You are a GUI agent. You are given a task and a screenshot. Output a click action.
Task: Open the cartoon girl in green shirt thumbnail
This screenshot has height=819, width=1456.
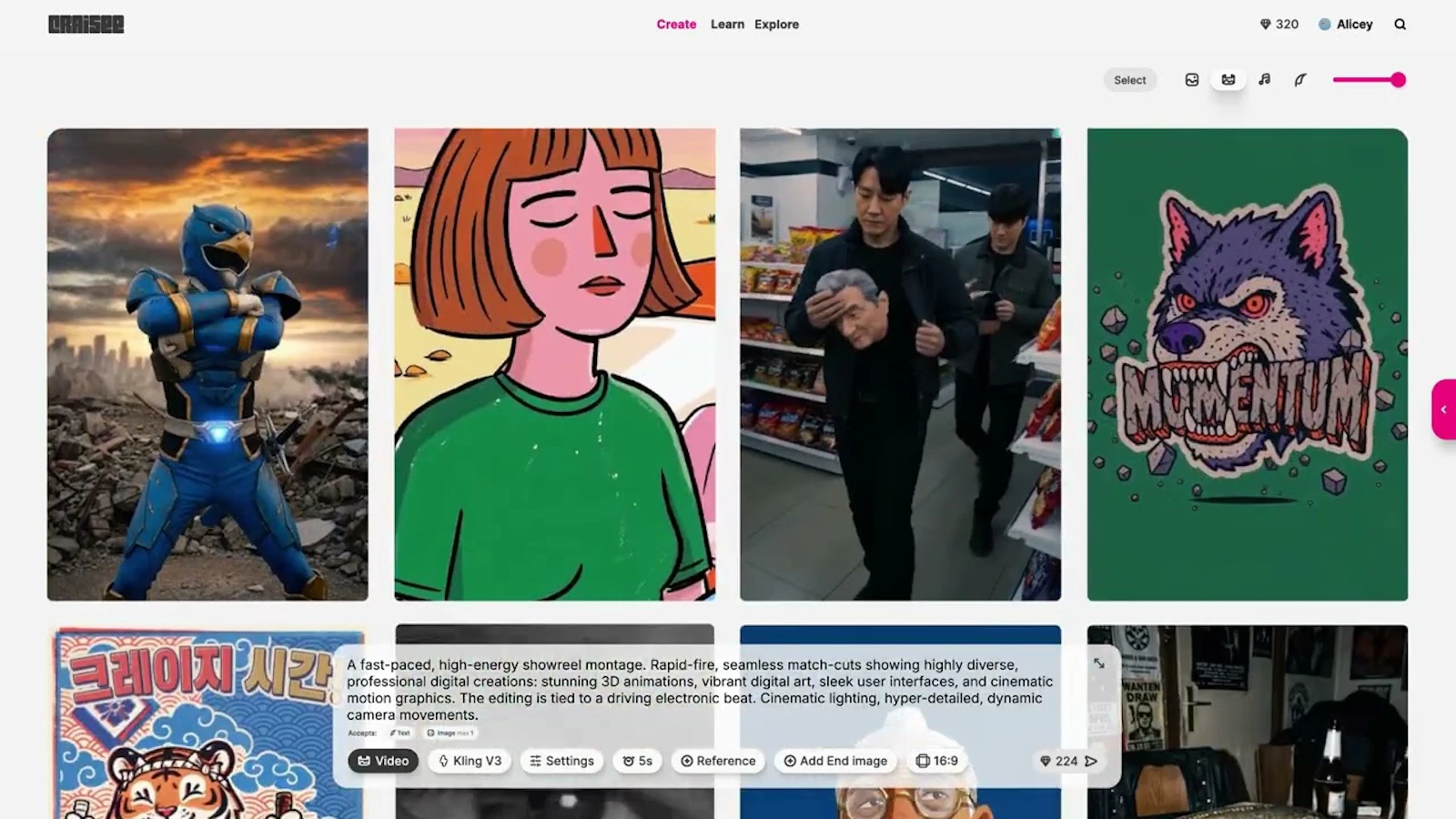click(554, 364)
